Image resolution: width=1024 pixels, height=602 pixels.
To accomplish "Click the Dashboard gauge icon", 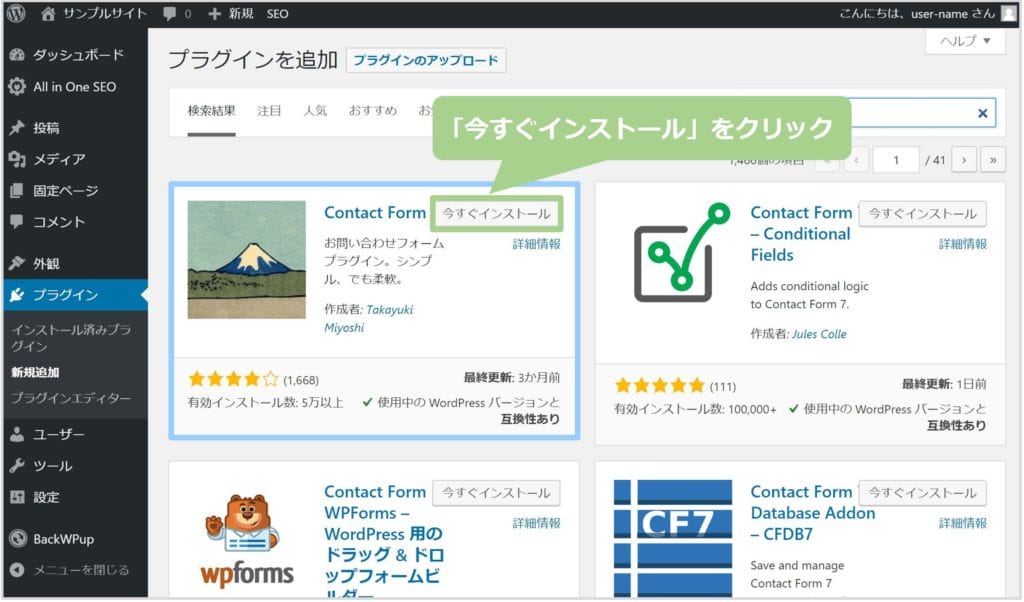I will pyautogui.click(x=18, y=55).
